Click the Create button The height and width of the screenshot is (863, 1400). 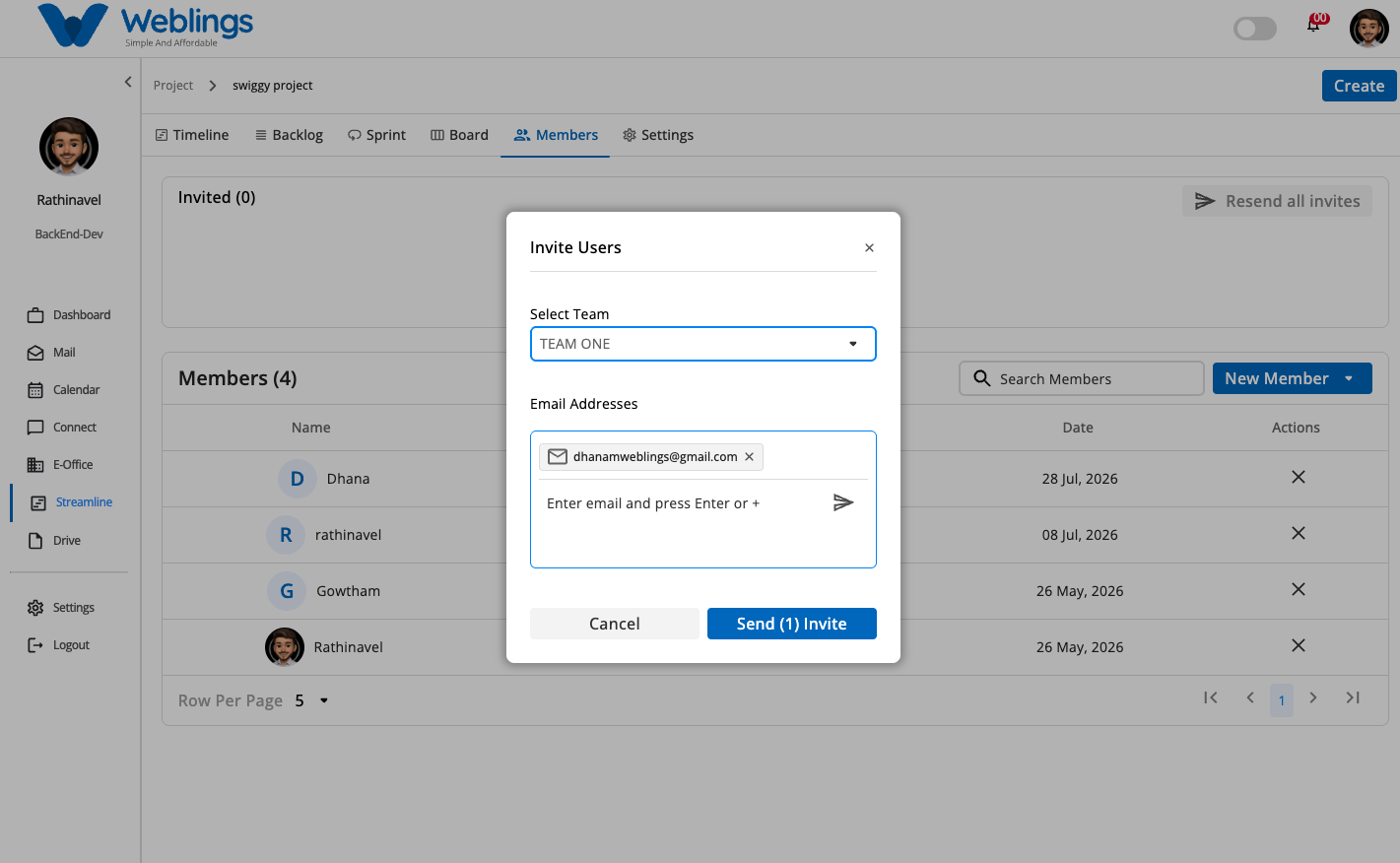click(x=1360, y=86)
